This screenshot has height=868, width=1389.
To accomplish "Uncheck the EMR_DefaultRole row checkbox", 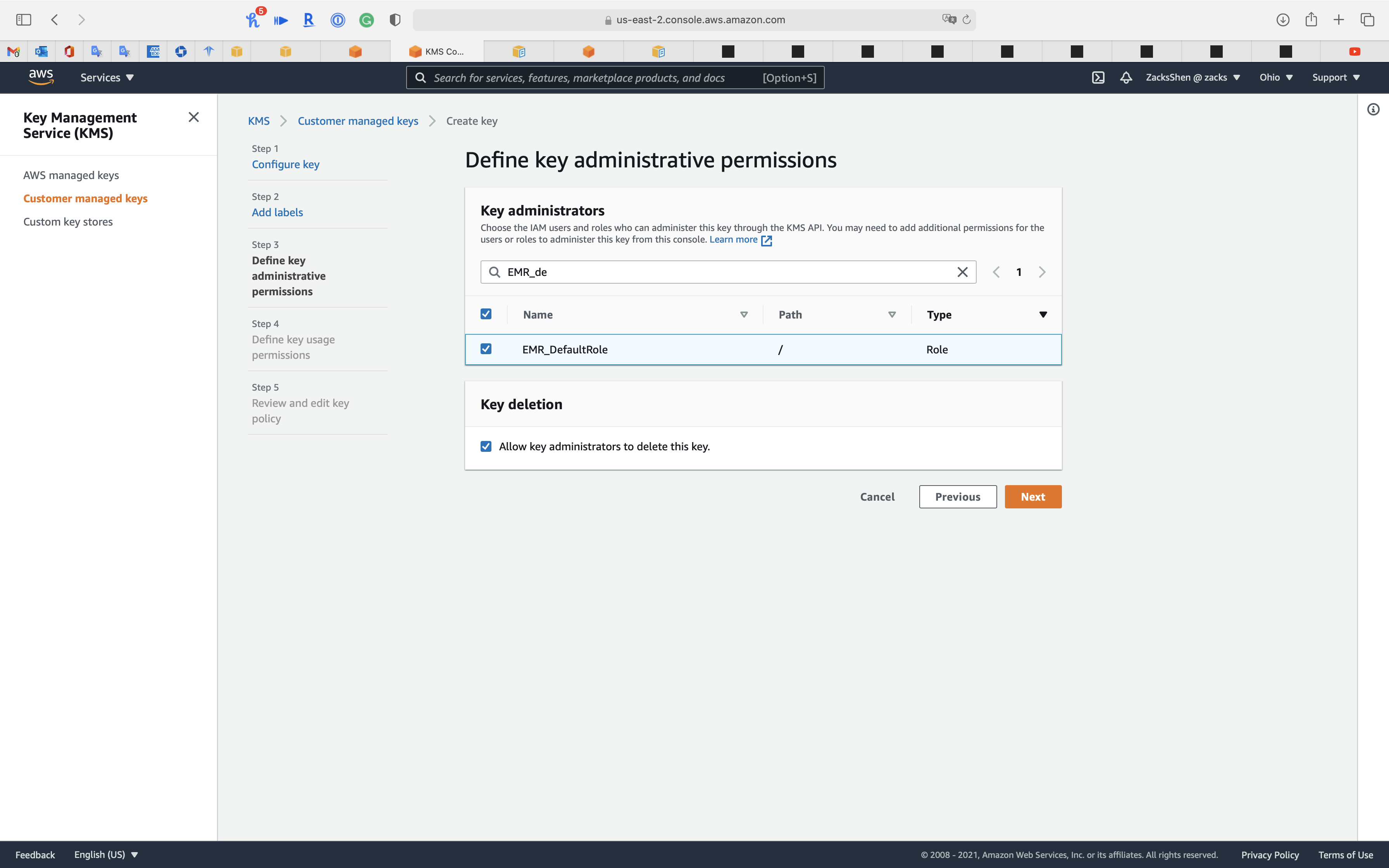I will click(486, 349).
